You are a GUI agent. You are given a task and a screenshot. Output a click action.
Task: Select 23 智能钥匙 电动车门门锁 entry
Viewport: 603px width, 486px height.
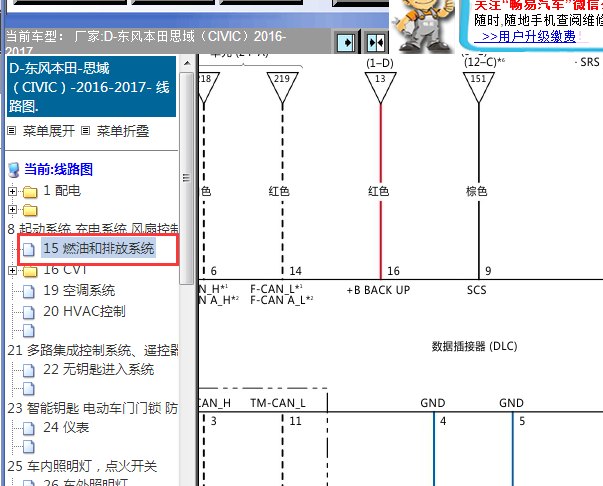pos(93,408)
